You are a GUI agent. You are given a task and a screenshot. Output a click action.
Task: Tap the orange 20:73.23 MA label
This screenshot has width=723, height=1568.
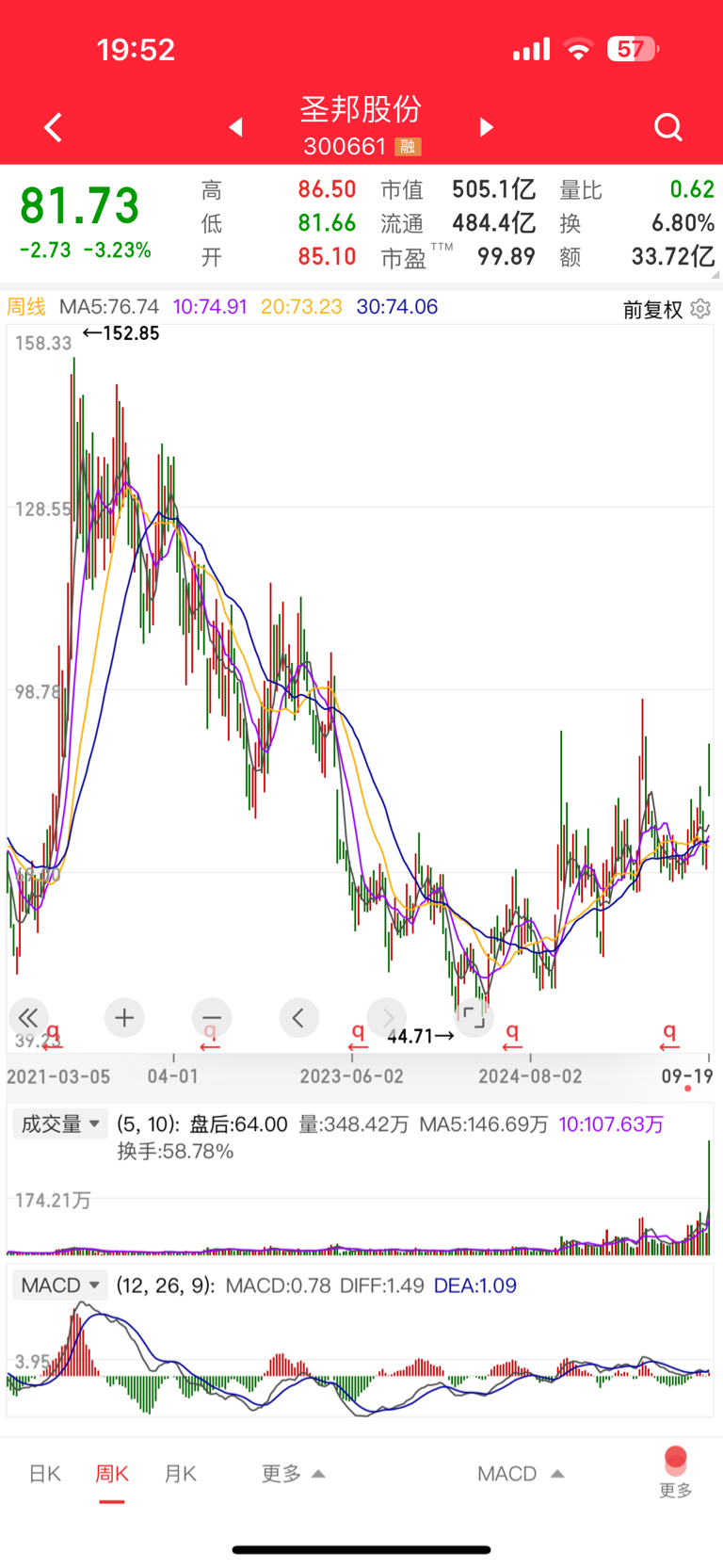point(301,307)
